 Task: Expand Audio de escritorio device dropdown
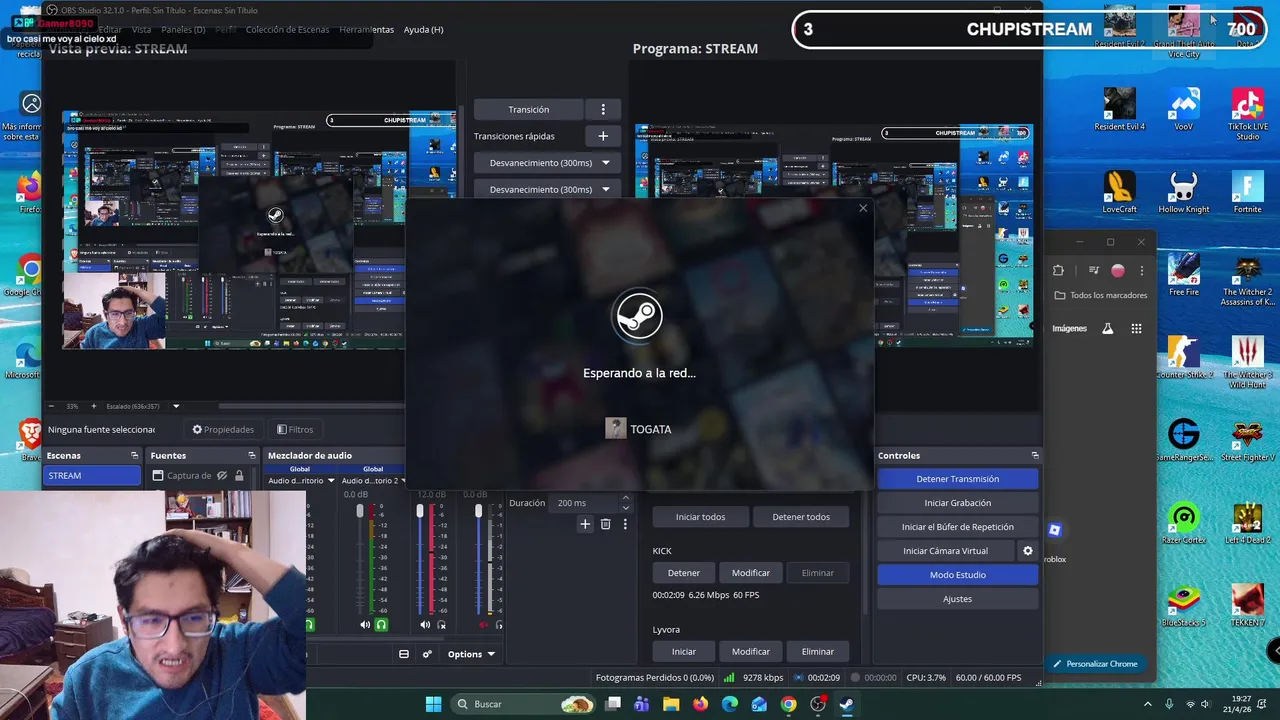(x=331, y=480)
